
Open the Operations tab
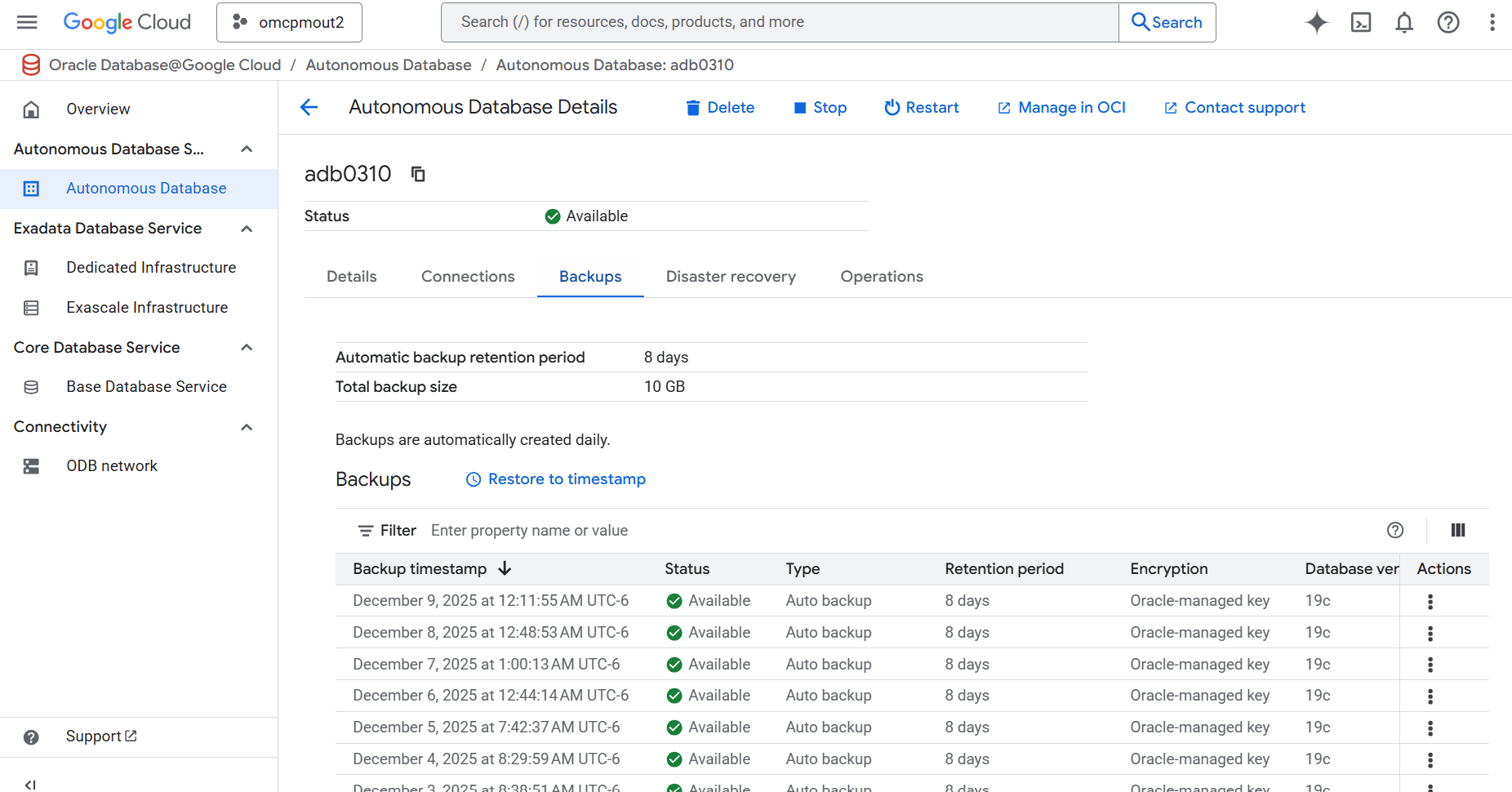point(881,276)
